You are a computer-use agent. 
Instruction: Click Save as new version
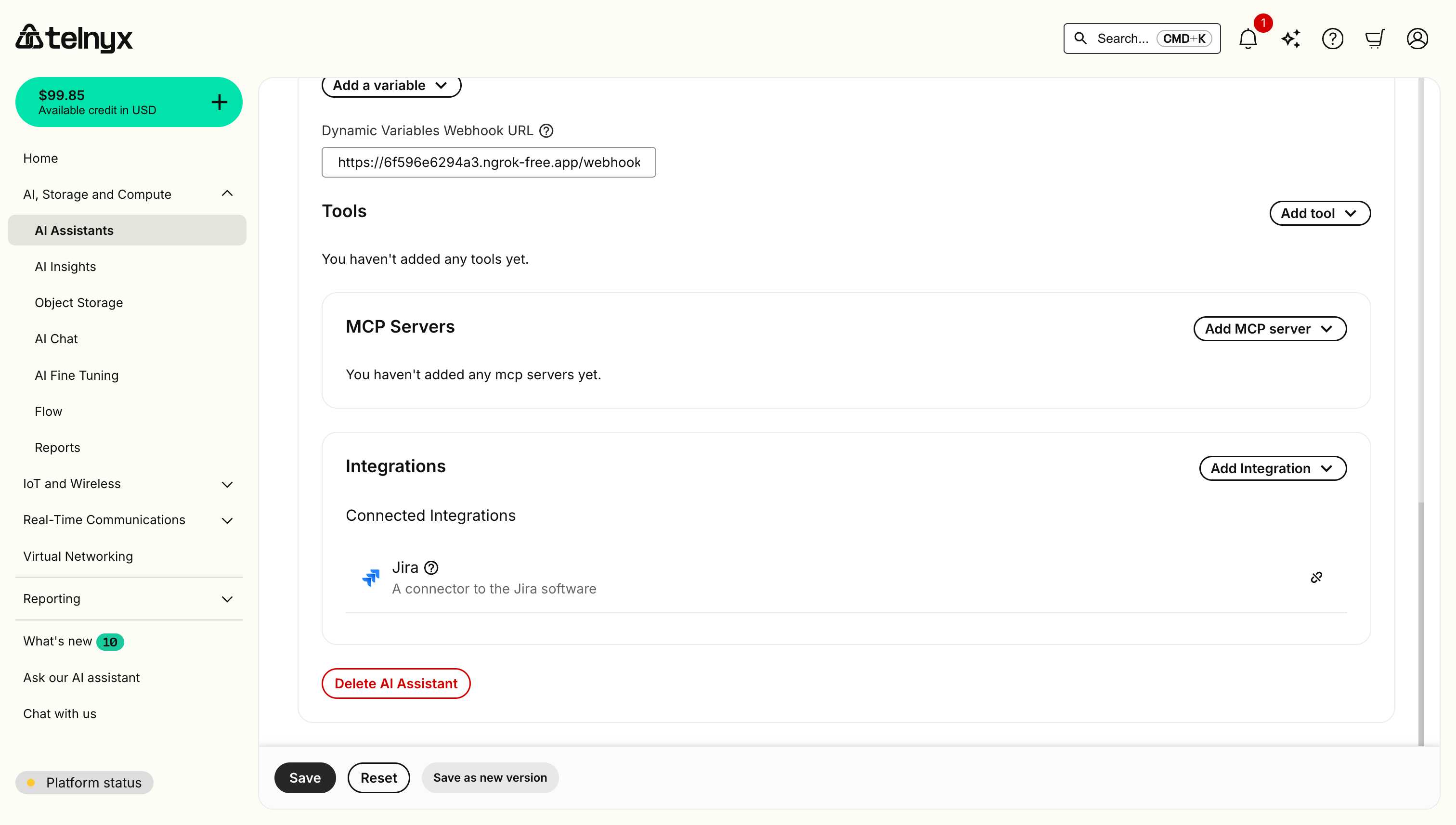point(489,777)
